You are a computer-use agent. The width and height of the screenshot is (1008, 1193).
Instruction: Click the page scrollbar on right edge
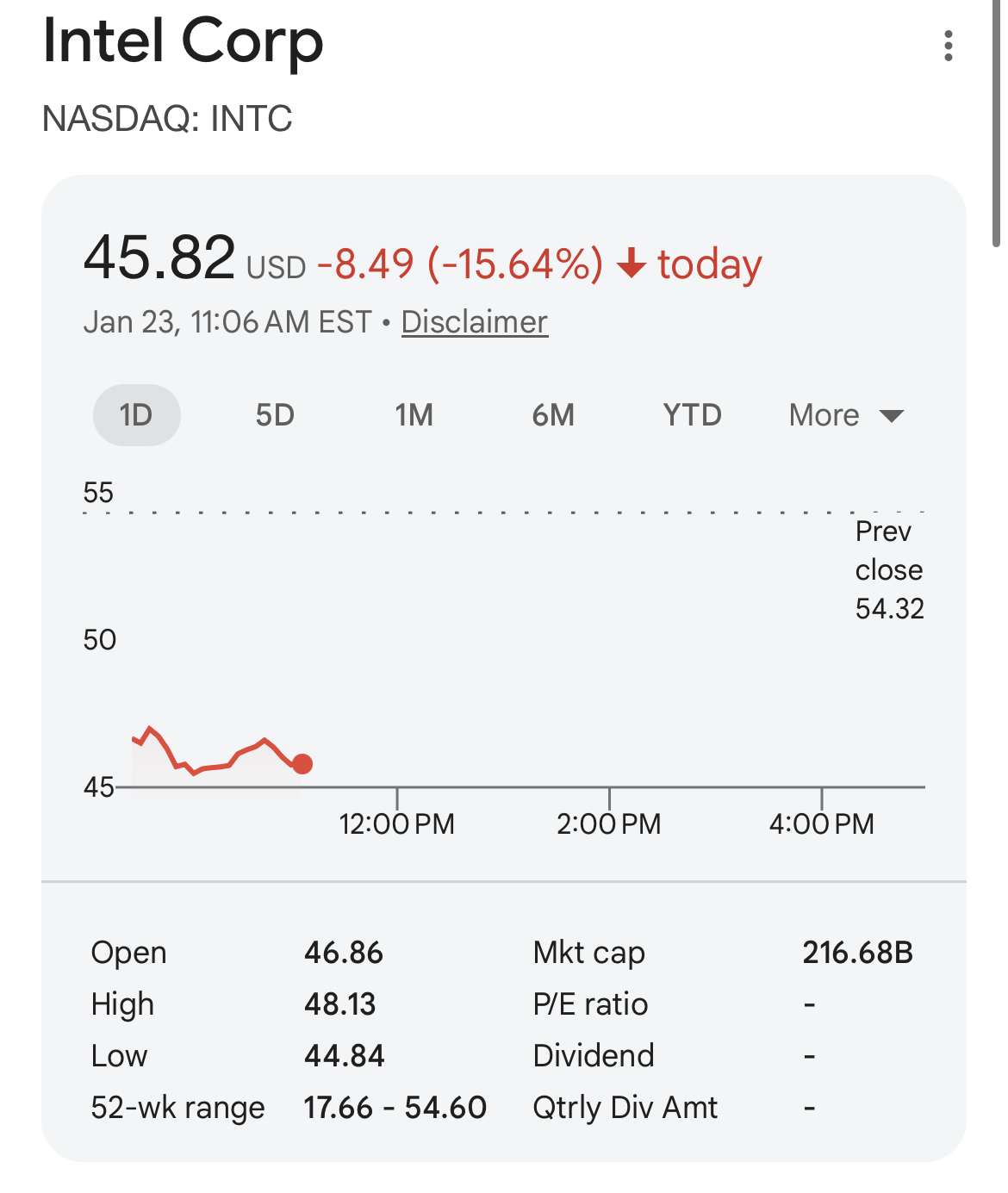pos(997,125)
